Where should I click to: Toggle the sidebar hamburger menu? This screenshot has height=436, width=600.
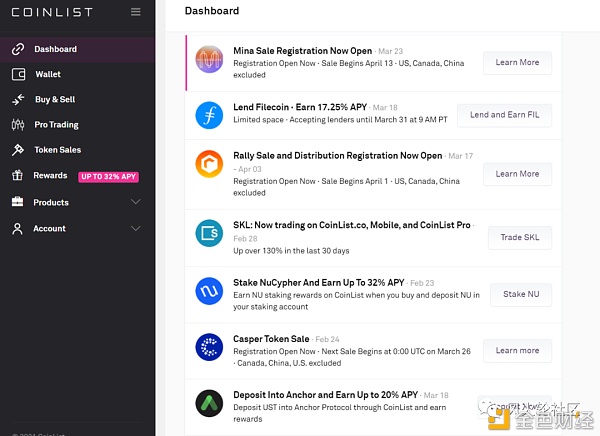[x=136, y=13]
